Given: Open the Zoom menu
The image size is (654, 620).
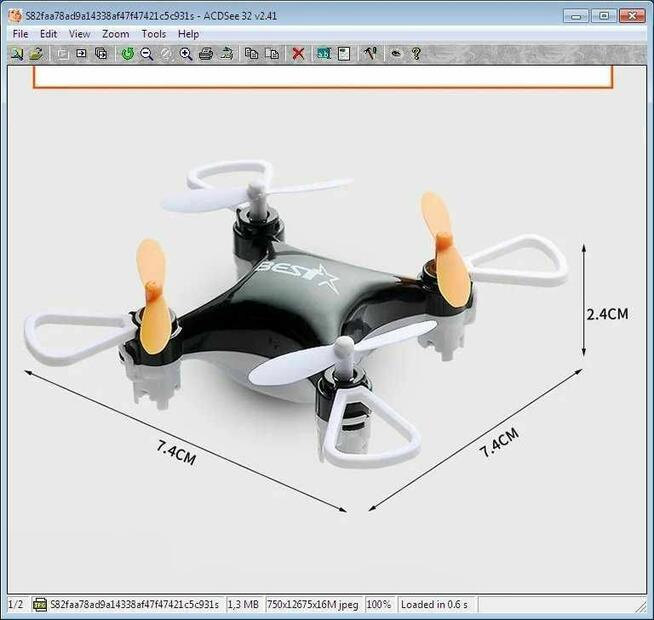Looking at the screenshot, I should tap(116, 34).
